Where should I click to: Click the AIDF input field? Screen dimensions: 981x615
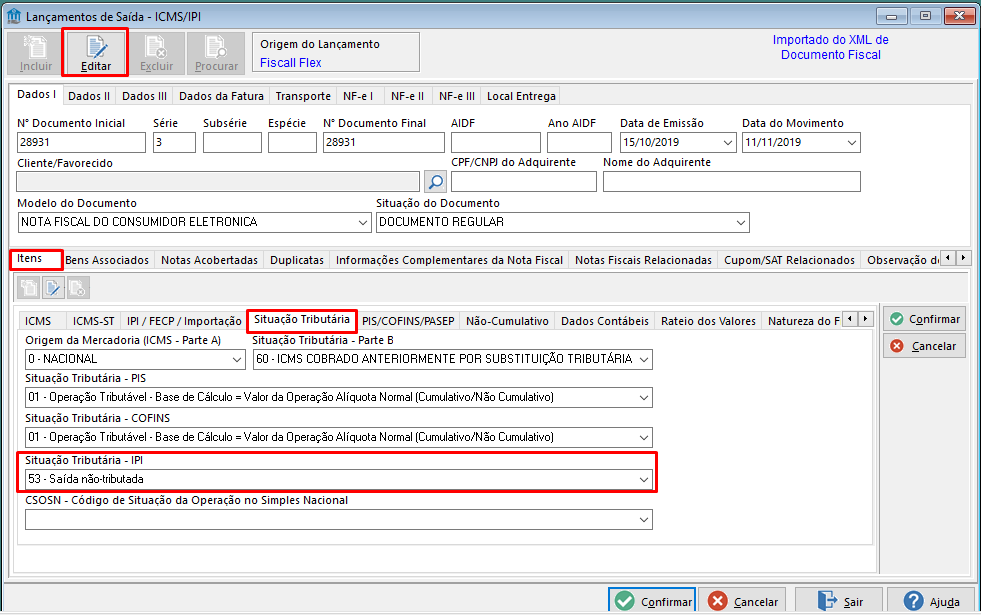(496, 143)
